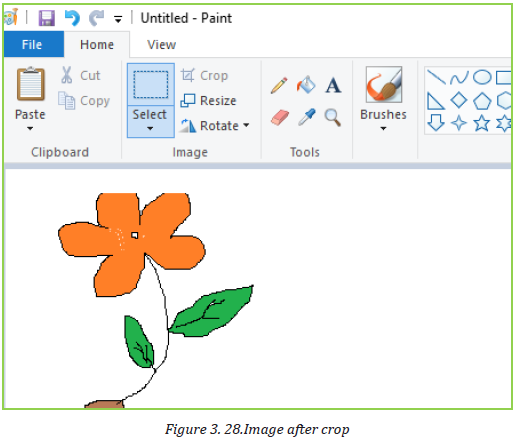
Task: Click the orange flower on the canvas
Action: pos(132,244)
